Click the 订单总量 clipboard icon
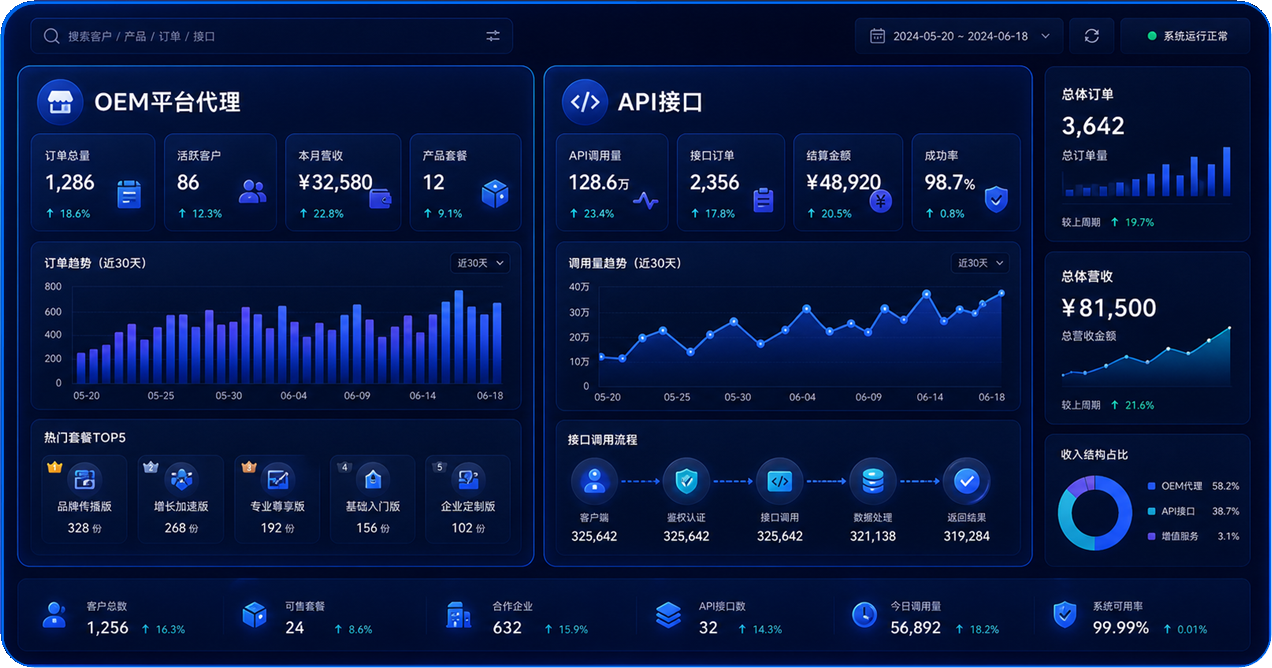 click(129, 194)
